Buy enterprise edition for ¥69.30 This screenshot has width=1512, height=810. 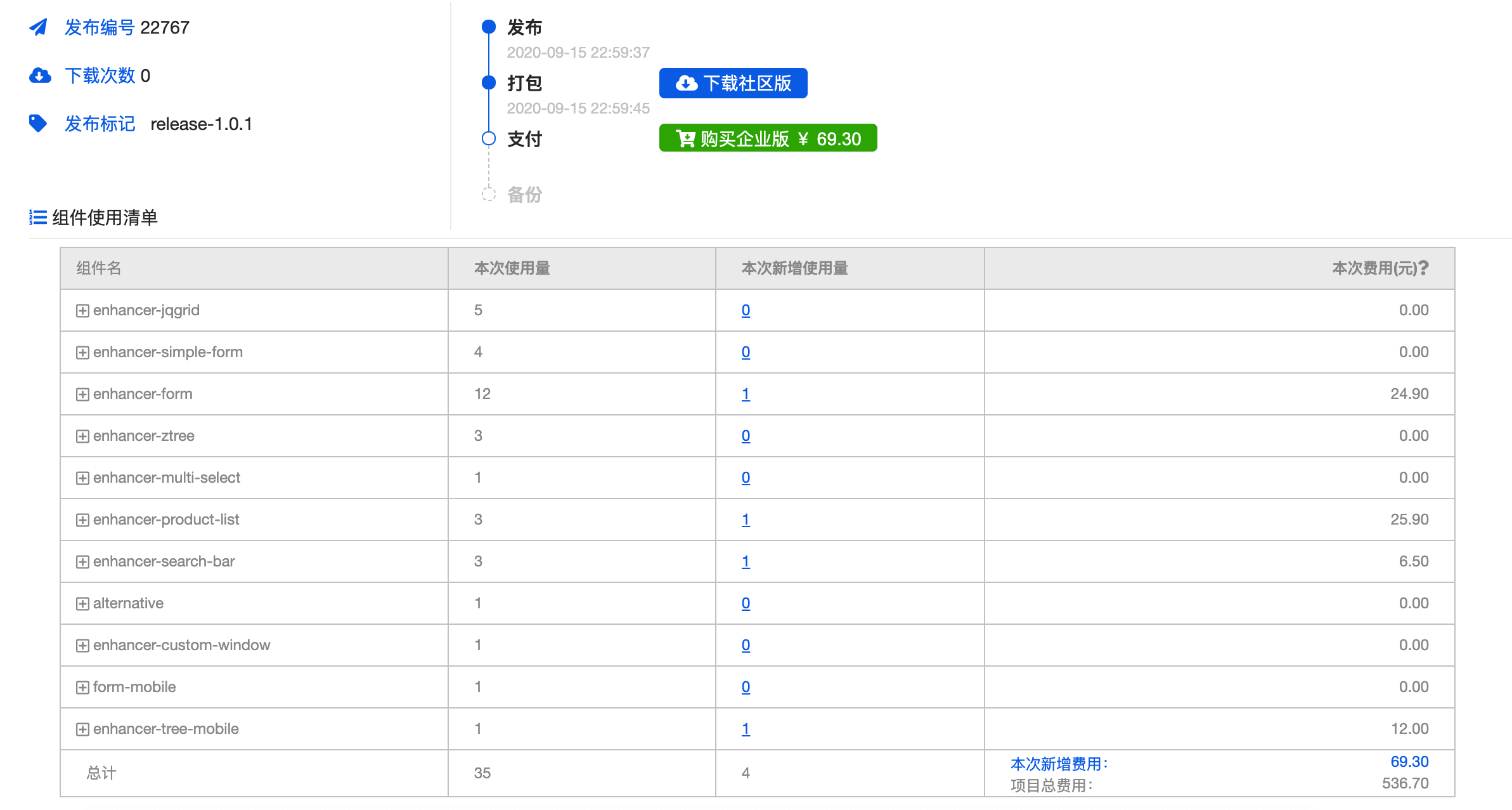pos(768,138)
